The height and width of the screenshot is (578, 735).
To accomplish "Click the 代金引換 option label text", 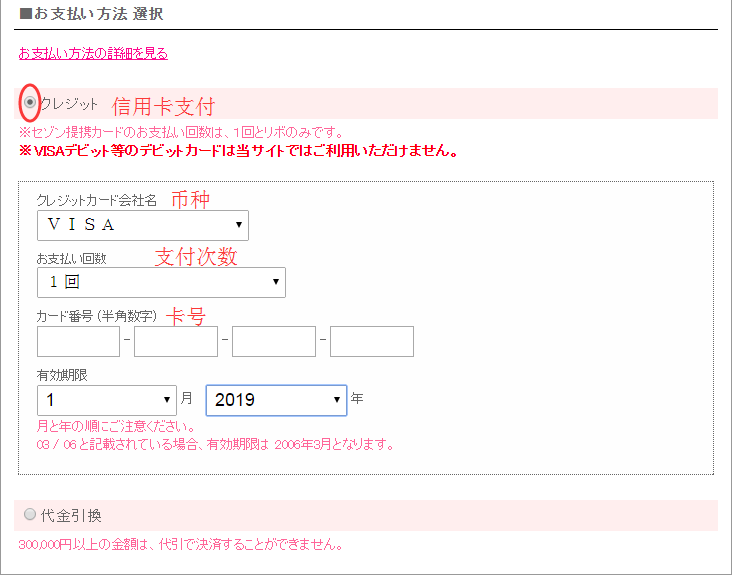I will (x=70, y=516).
